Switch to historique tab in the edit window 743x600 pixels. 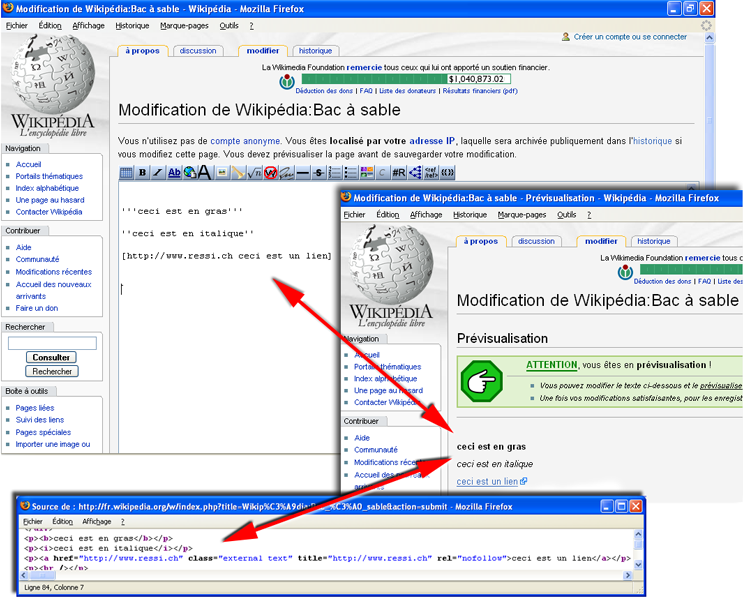(x=316, y=51)
